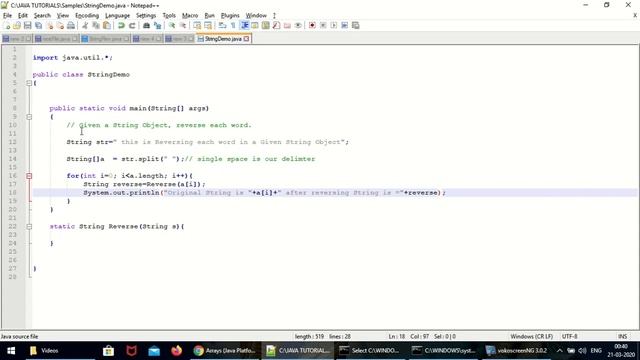Image resolution: width=640 pixels, height=360 pixels.
Task: Run macro multiple times icon
Action: tap(344, 25)
